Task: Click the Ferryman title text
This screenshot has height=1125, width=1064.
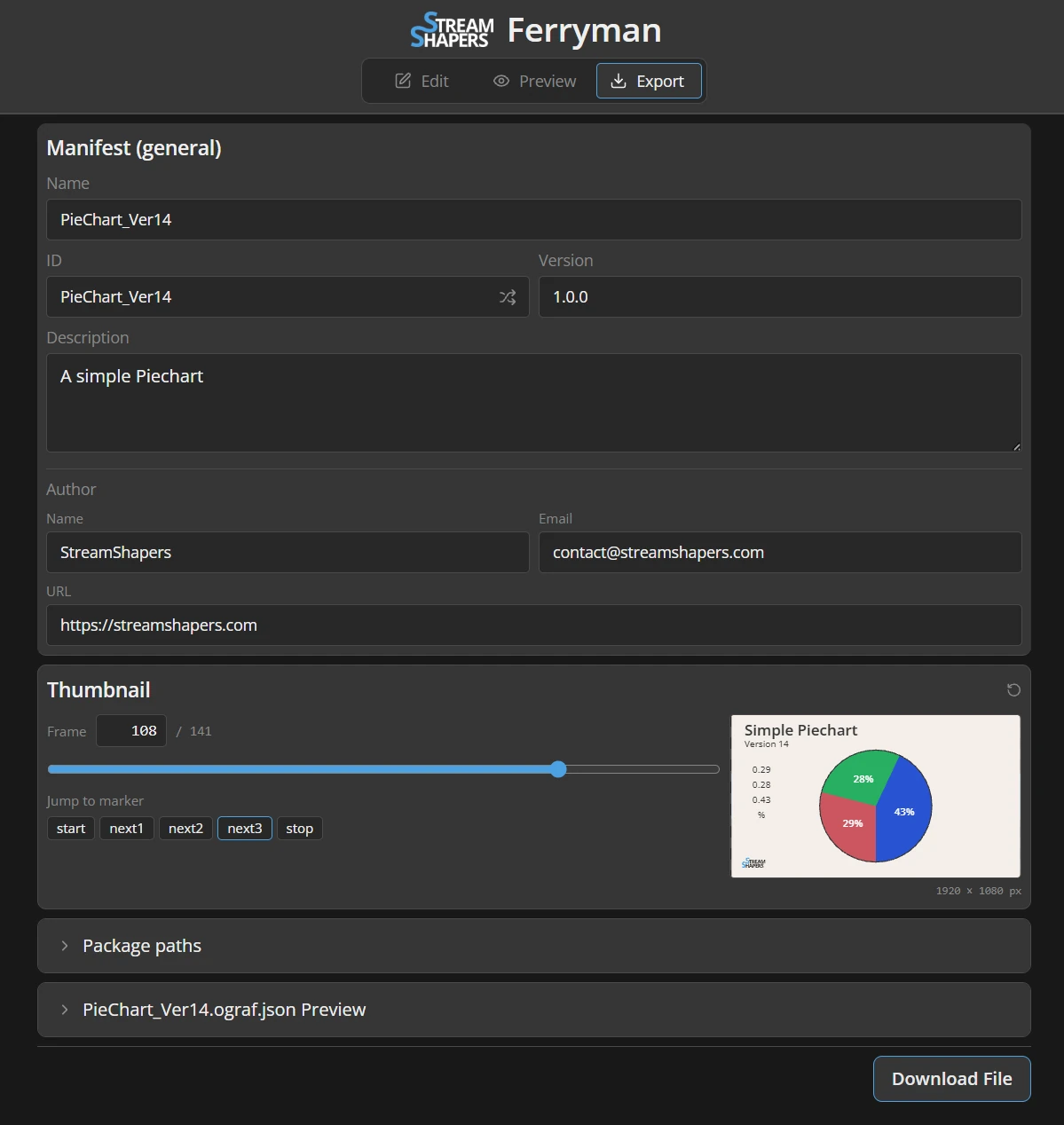Action: coord(584,31)
